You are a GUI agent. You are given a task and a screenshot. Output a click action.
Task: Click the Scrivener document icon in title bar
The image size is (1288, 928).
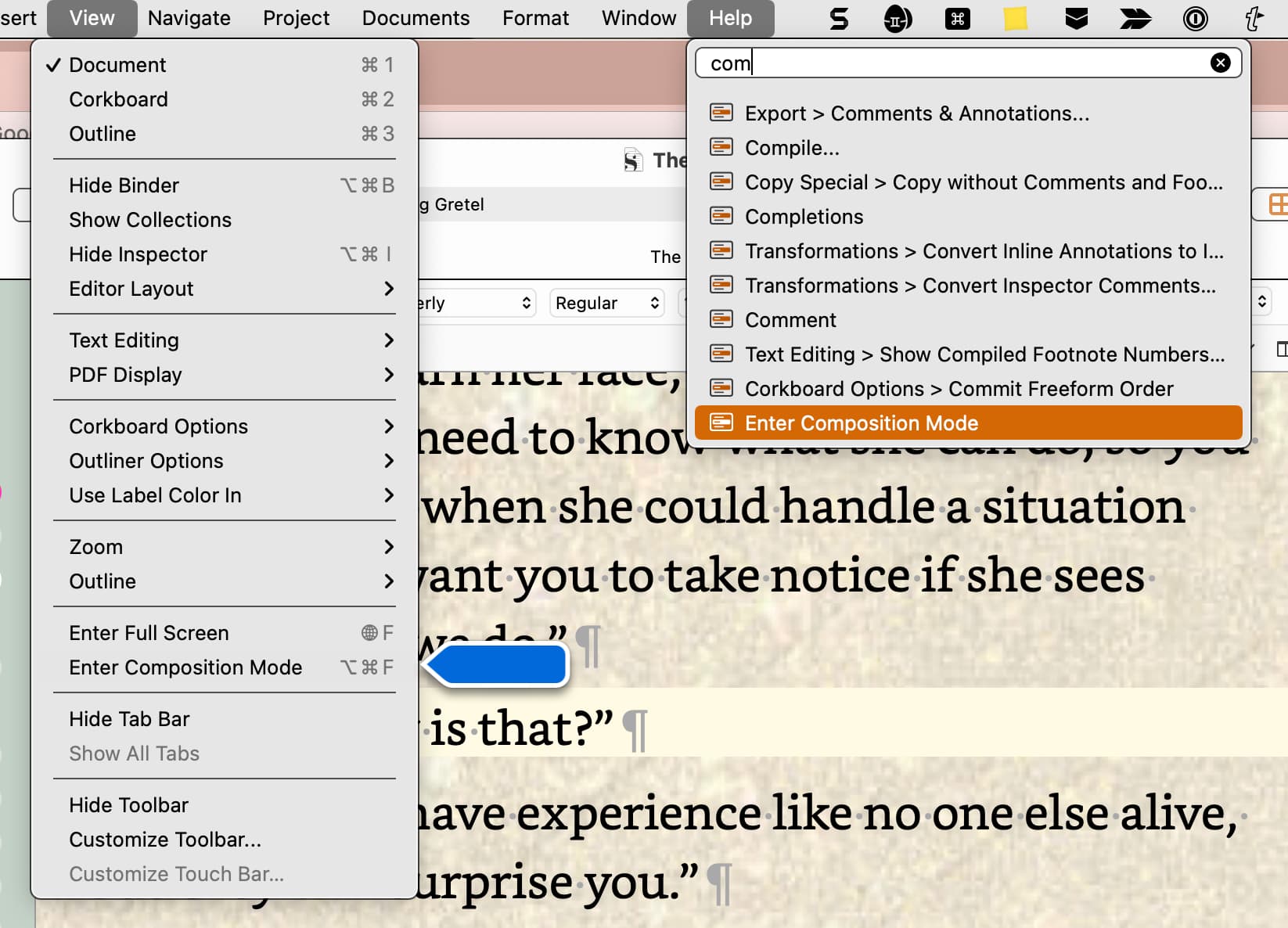click(x=633, y=160)
